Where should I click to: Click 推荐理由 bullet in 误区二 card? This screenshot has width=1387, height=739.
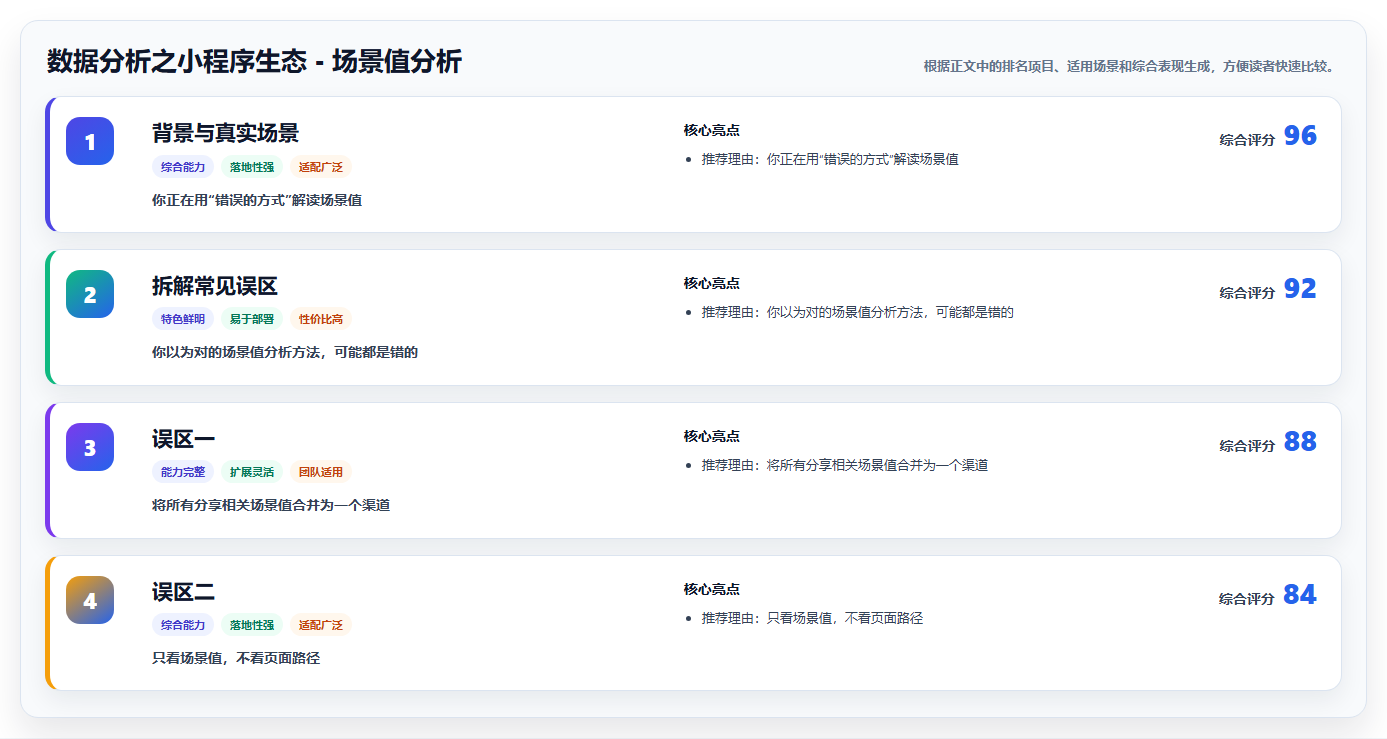[x=812, y=618]
